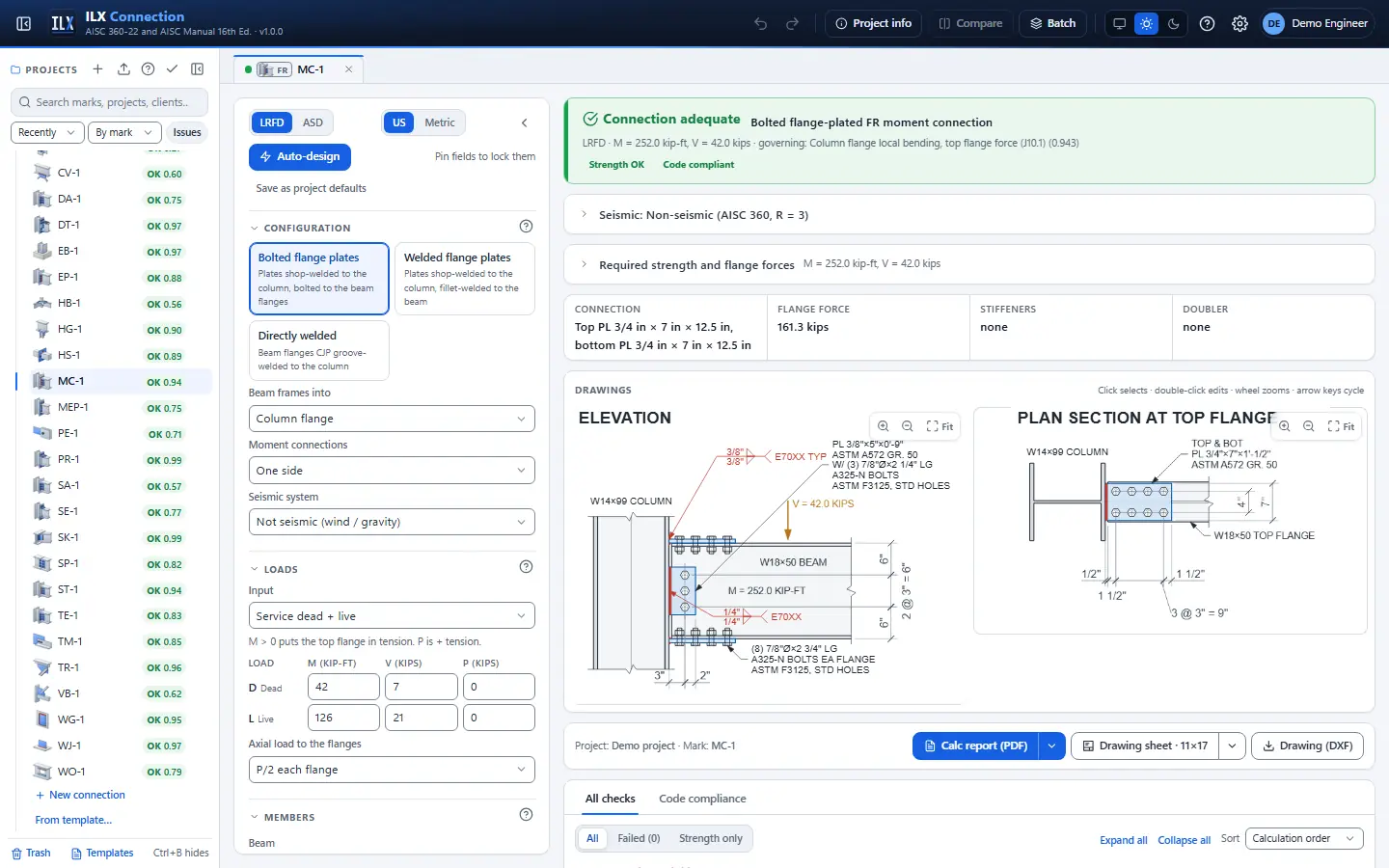Open the Sort order dropdown
Screen dimensions: 1389x868
click(x=1304, y=839)
